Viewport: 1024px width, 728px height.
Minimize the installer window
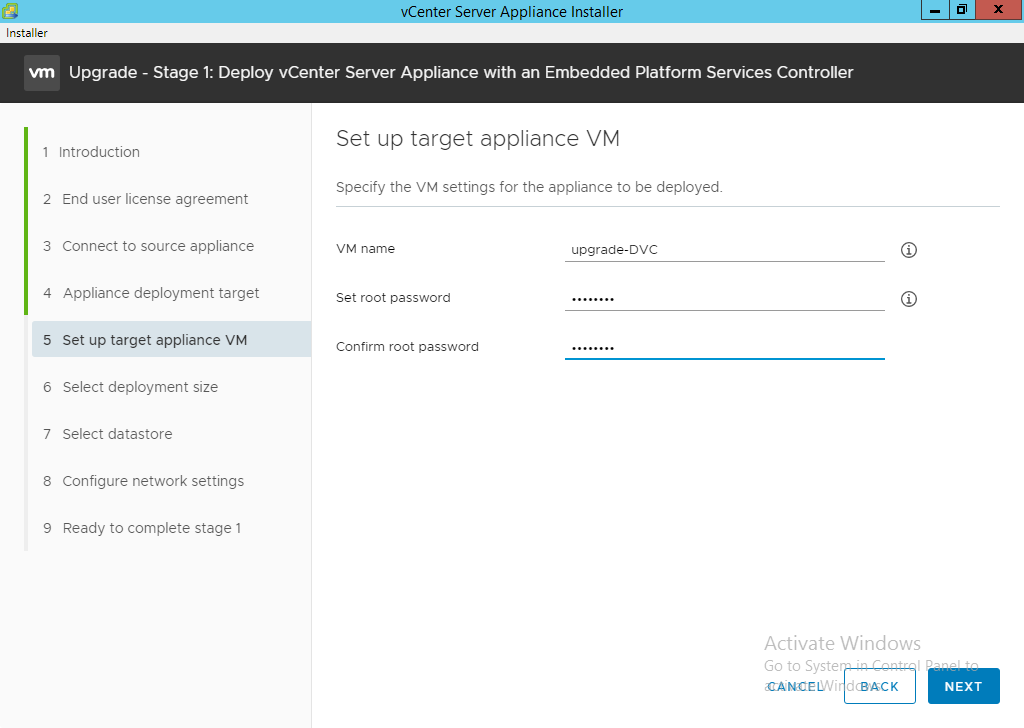click(x=935, y=10)
